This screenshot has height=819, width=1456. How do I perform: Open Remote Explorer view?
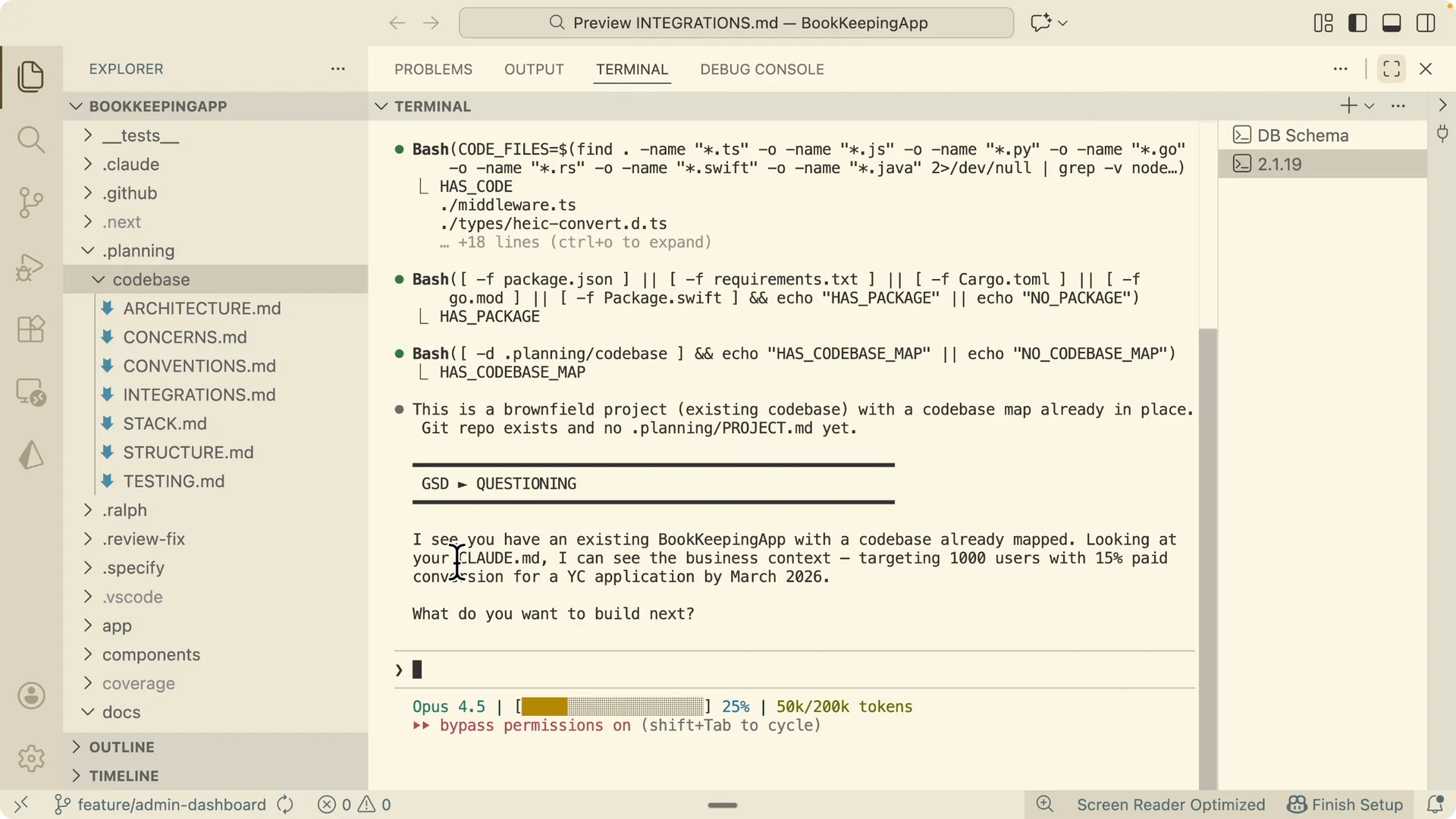[30, 392]
